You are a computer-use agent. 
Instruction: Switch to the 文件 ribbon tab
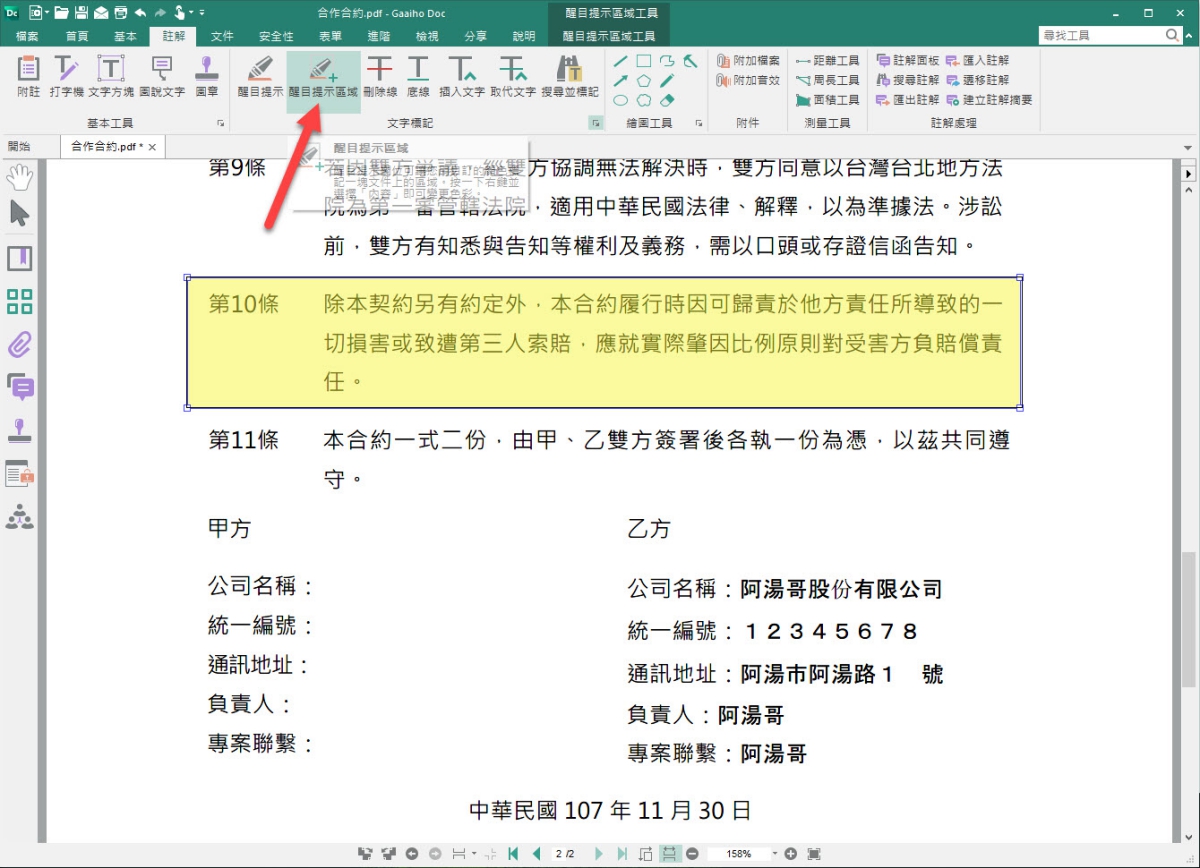222,36
